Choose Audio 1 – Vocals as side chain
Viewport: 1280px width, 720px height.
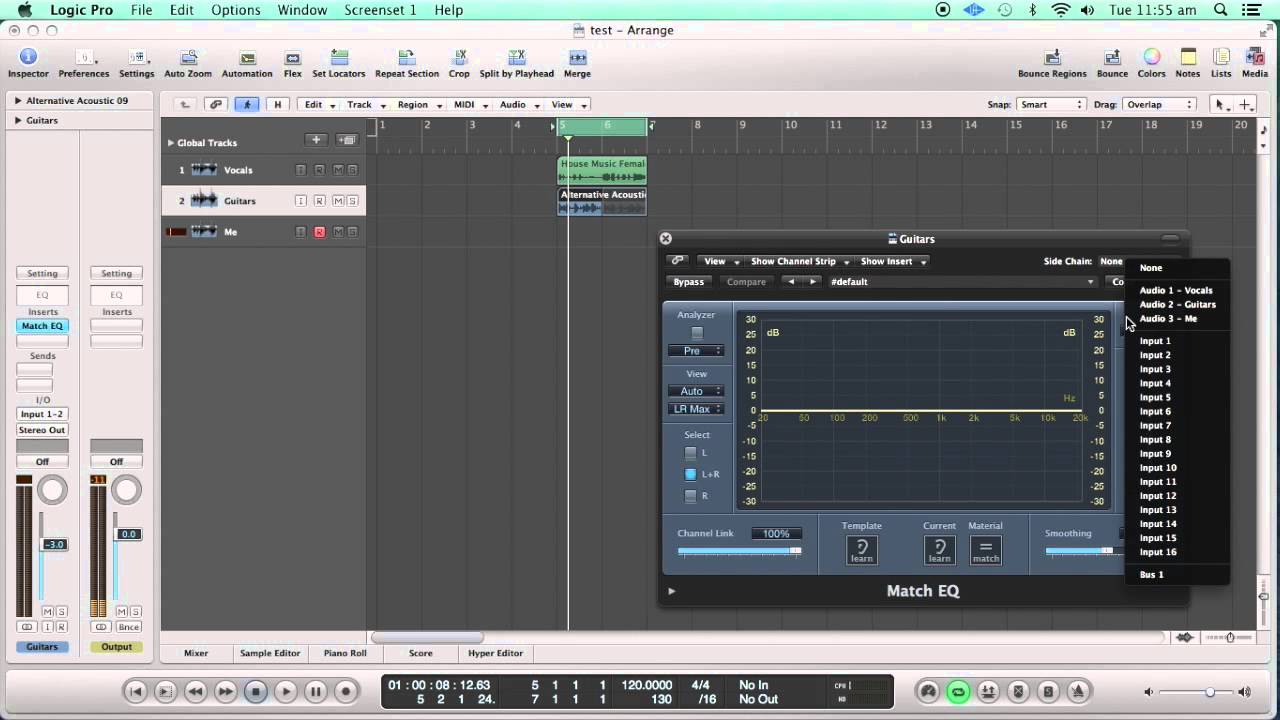coord(1176,290)
